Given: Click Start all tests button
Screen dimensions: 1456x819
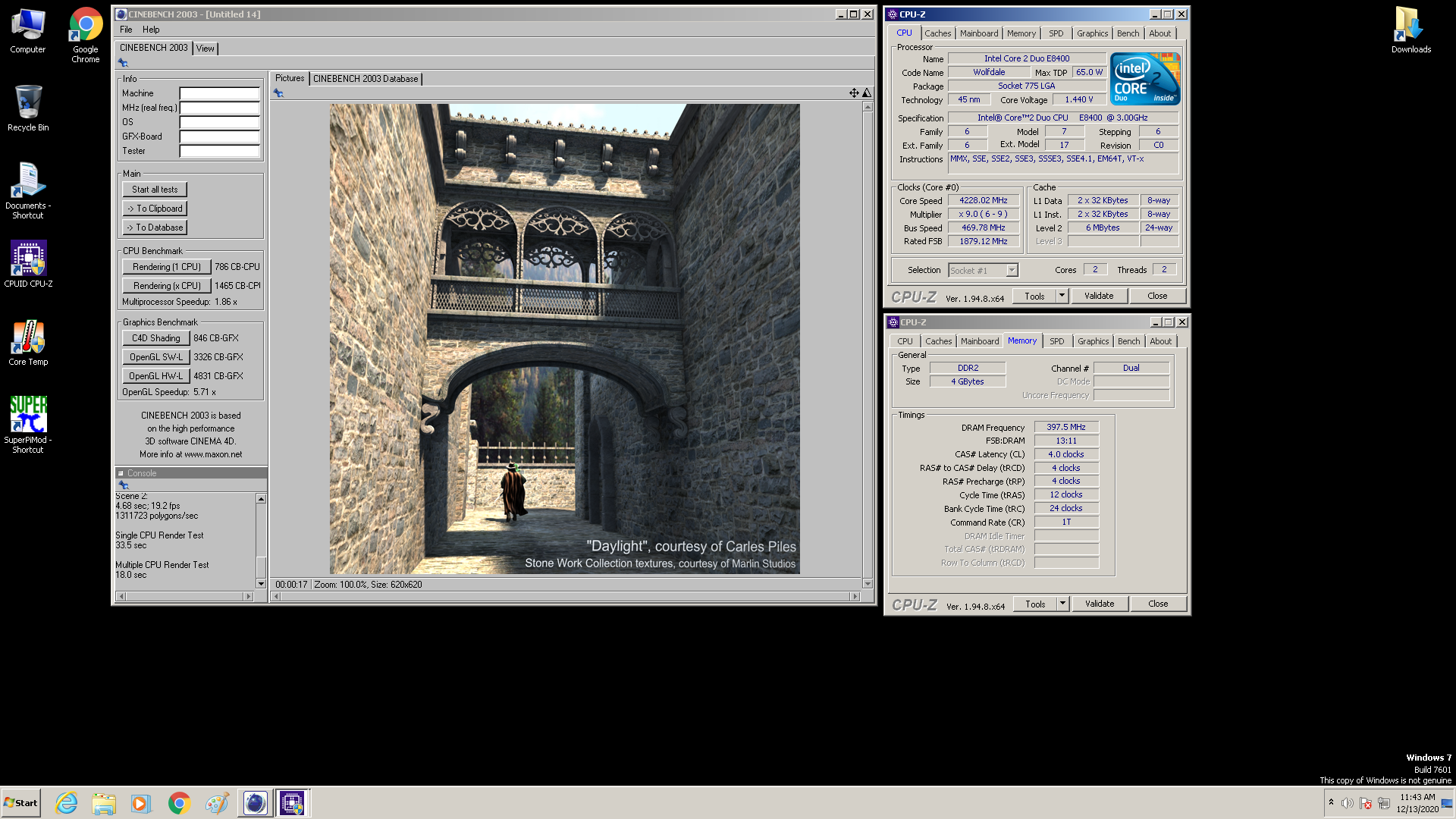Looking at the screenshot, I should pyautogui.click(x=155, y=190).
